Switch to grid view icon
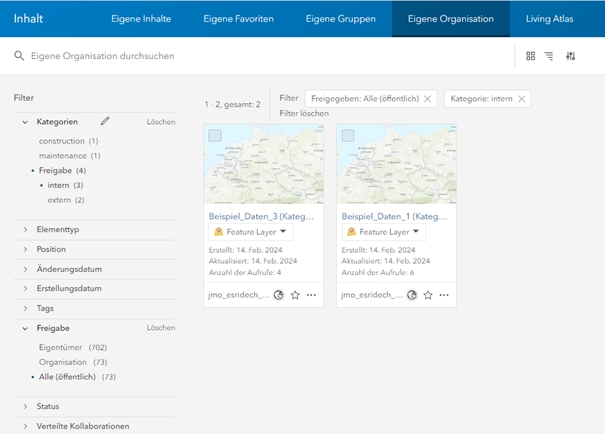This screenshot has width=605, height=434. pyautogui.click(x=531, y=56)
